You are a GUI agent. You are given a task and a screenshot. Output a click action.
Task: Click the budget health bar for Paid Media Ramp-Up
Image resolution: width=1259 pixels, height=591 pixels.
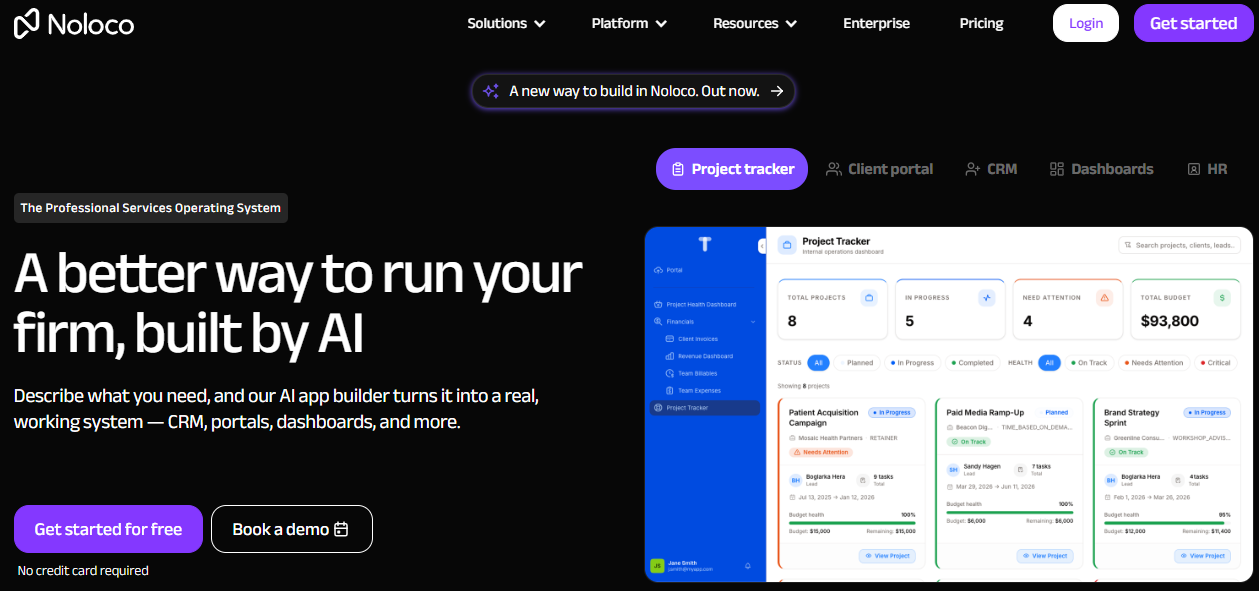coord(1009,511)
